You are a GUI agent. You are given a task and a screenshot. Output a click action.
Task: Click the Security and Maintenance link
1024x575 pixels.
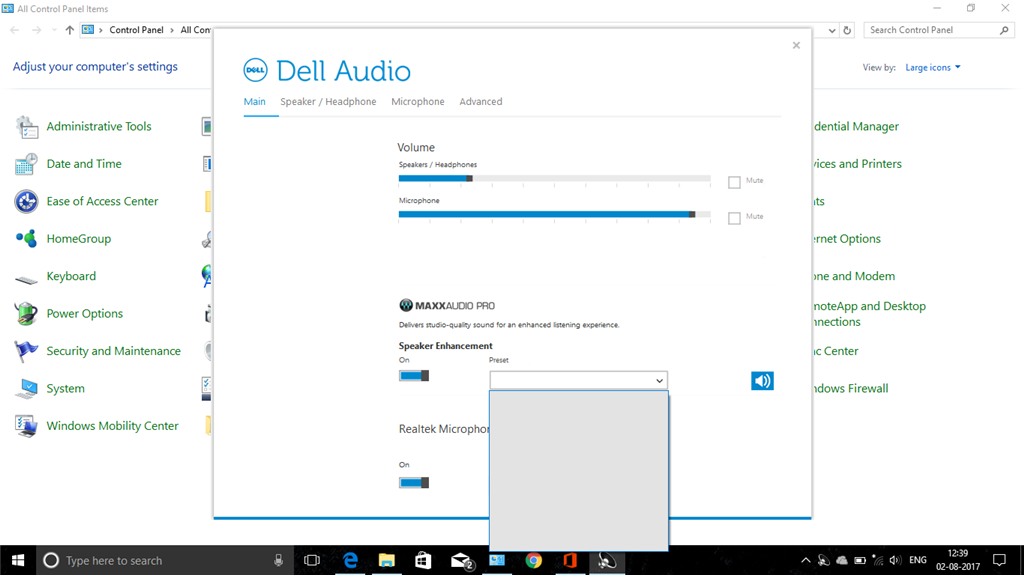click(114, 351)
